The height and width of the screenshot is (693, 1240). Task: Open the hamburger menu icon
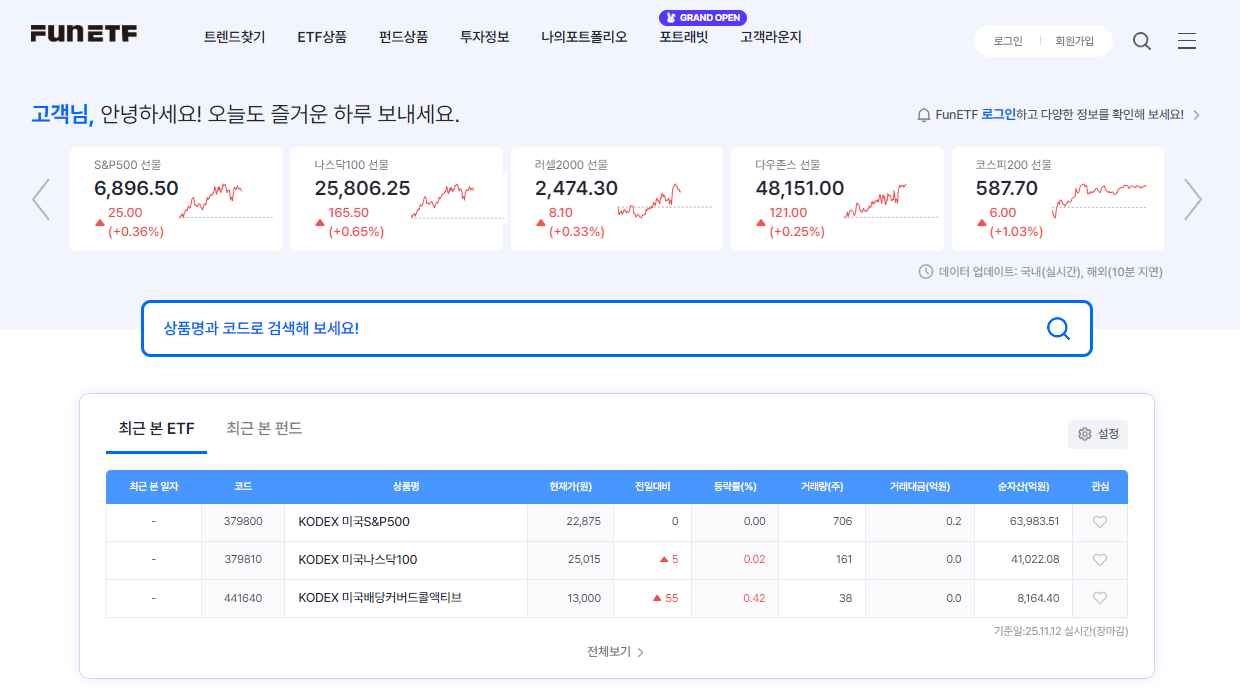(1187, 41)
